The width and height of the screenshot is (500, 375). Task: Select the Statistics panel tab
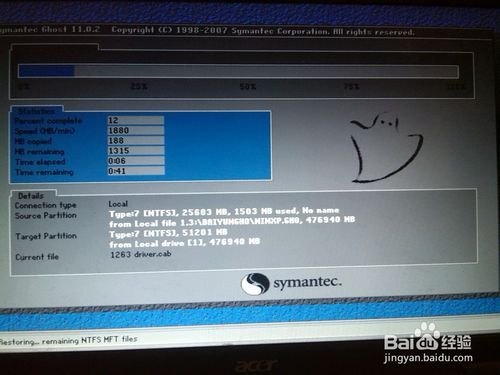tap(37, 111)
